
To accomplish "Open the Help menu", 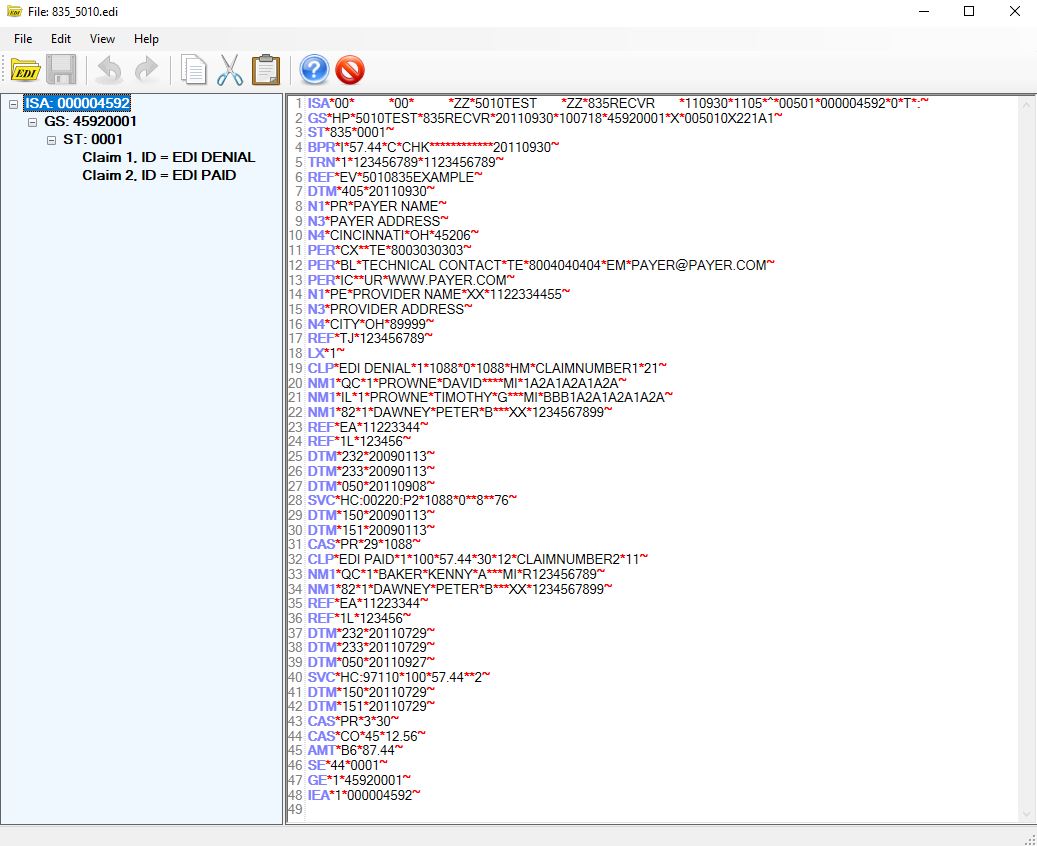I will tap(146, 39).
